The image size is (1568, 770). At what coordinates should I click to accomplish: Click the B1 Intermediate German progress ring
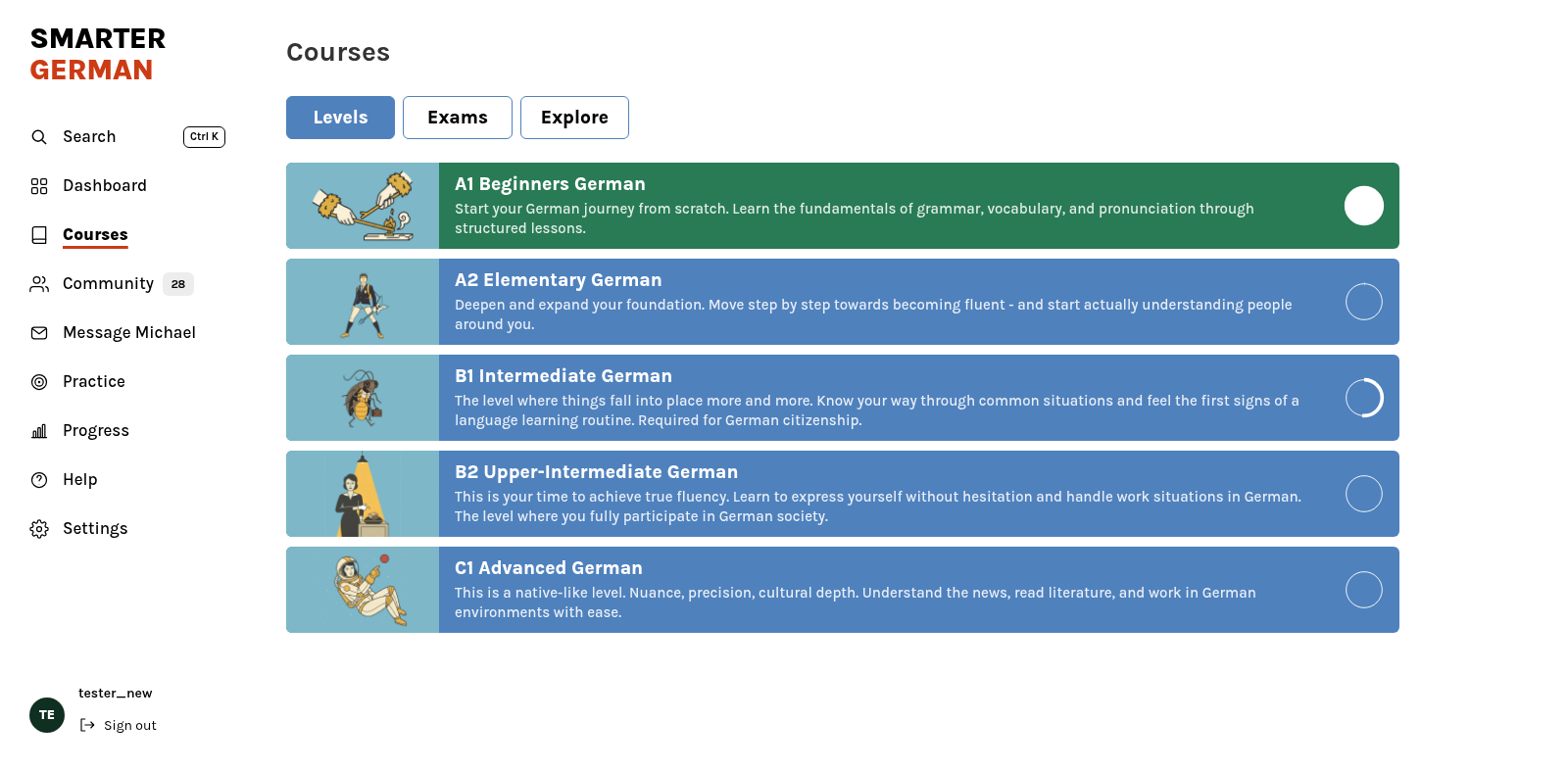[x=1364, y=398]
